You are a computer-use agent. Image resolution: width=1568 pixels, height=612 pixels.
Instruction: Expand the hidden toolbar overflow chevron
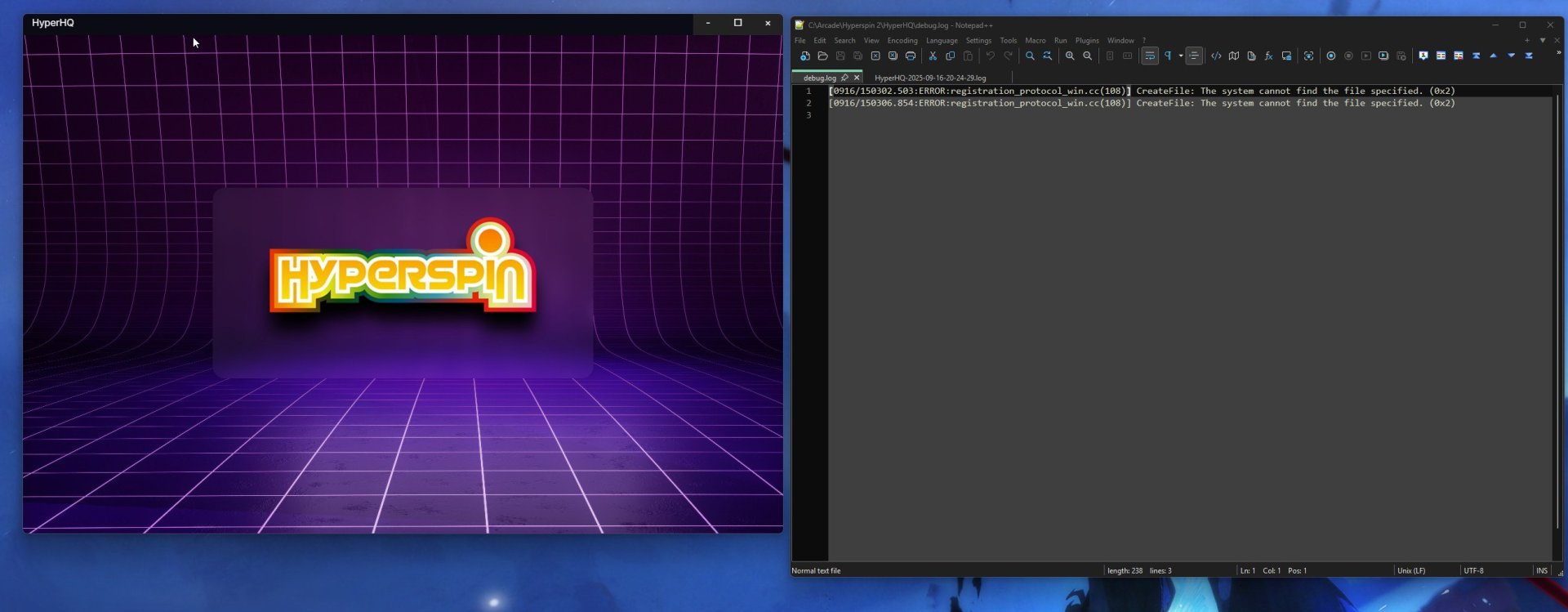pyautogui.click(x=1558, y=53)
